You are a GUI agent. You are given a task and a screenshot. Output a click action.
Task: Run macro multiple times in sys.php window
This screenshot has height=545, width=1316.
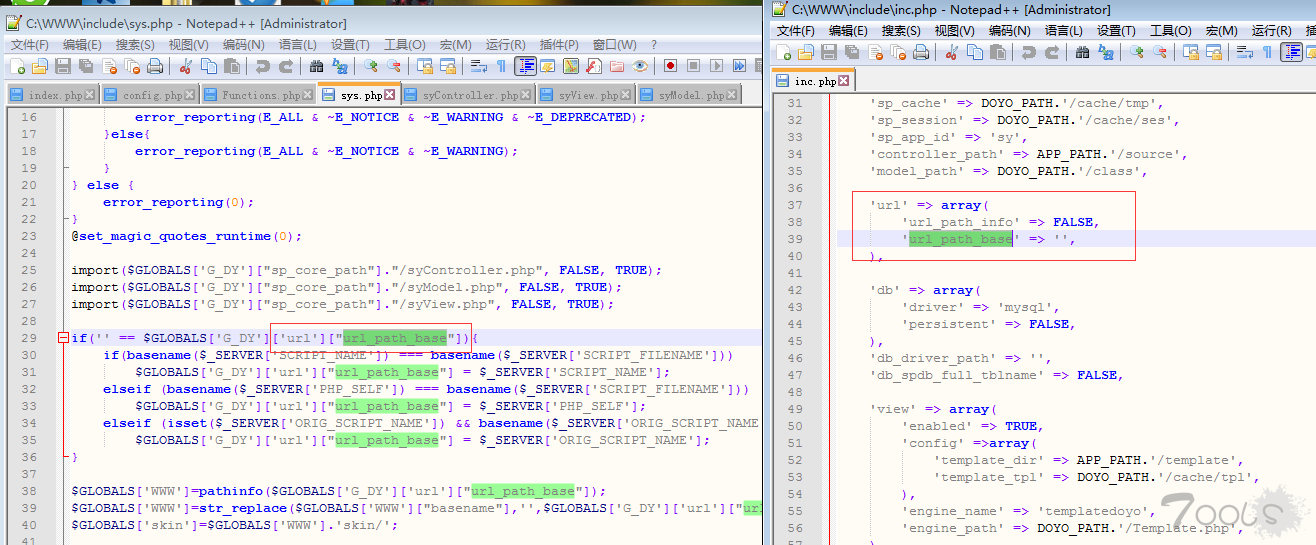pyautogui.click(x=739, y=66)
